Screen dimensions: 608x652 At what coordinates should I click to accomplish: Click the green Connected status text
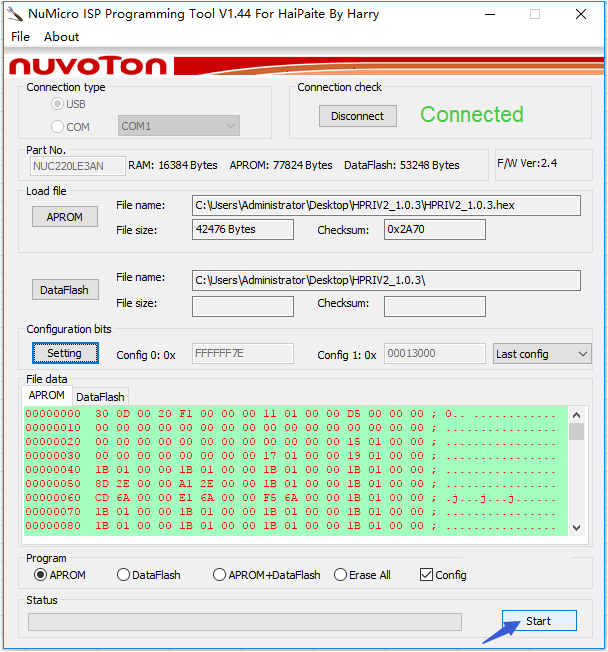[x=472, y=114]
